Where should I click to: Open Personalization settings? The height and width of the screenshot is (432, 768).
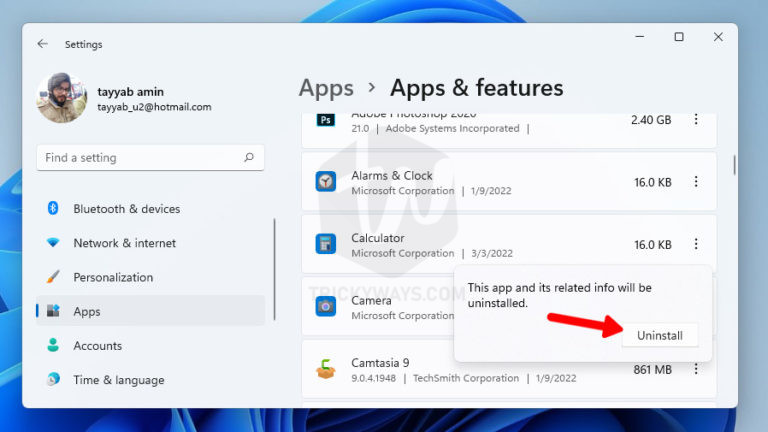tap(150, 277)
